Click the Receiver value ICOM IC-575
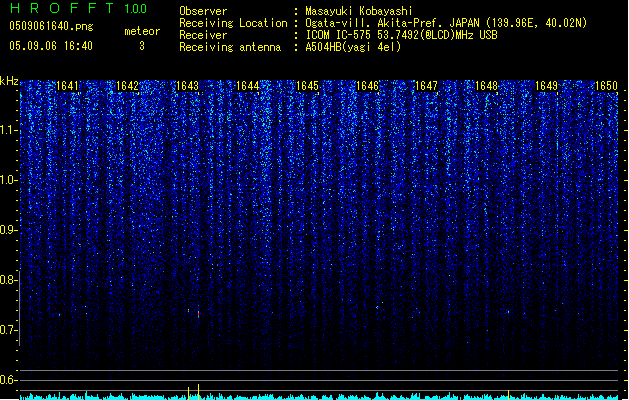 pos(401,35)
